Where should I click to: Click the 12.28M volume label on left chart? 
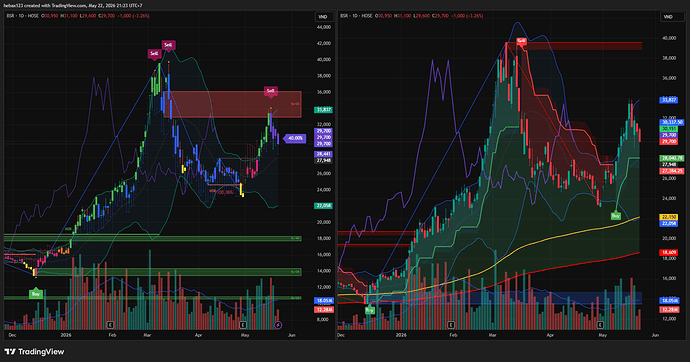point(324,310)
